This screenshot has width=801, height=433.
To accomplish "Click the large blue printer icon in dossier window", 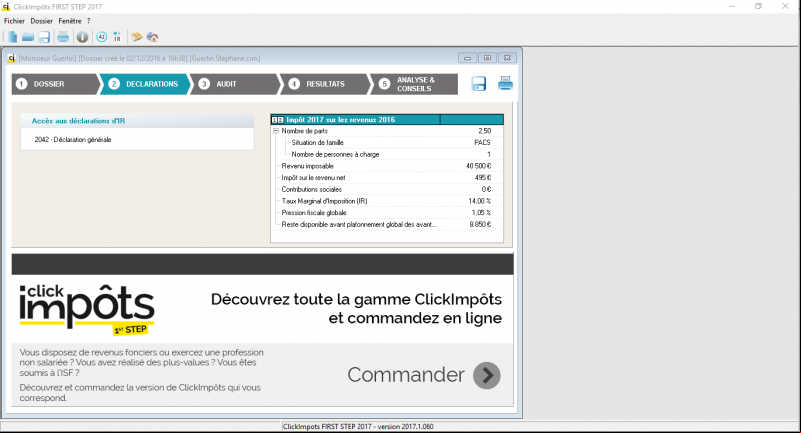I will click(x=505, y=83).
